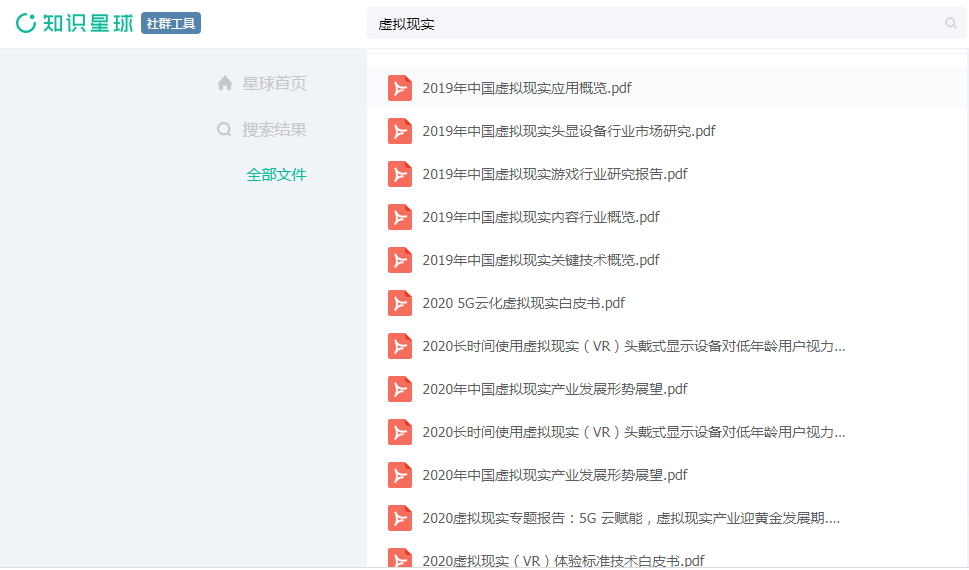Image resolution: width=969 pixels, height=570 pixels.
Task: Open 2020虚拟现实（VR）体验标准技术白皮书.pdf
Action: (563, 560)
